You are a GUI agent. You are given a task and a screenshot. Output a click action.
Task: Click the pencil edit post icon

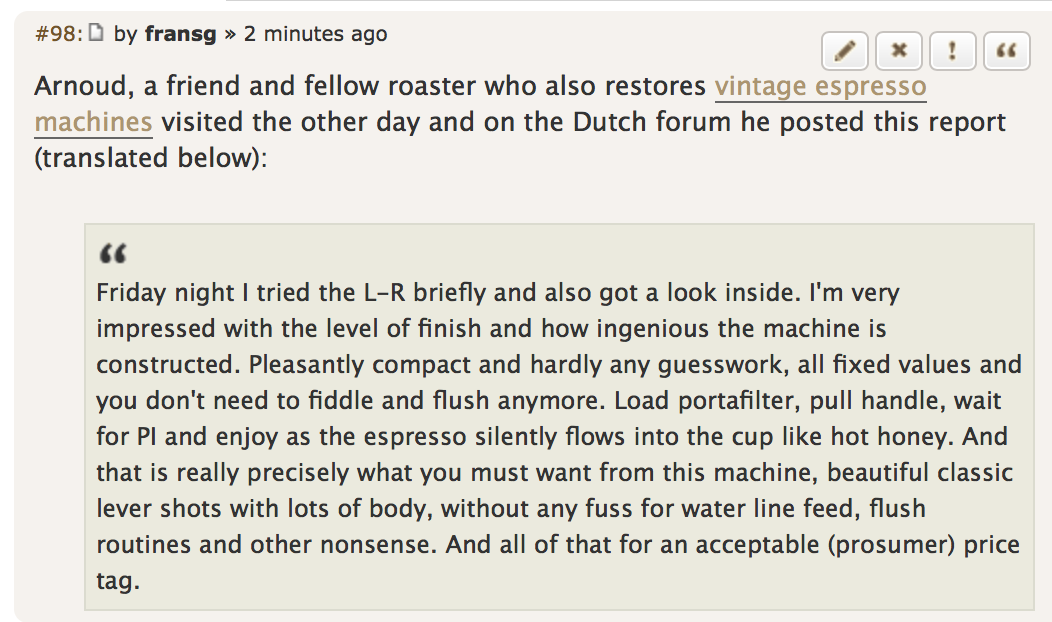[x=845, y=51]
